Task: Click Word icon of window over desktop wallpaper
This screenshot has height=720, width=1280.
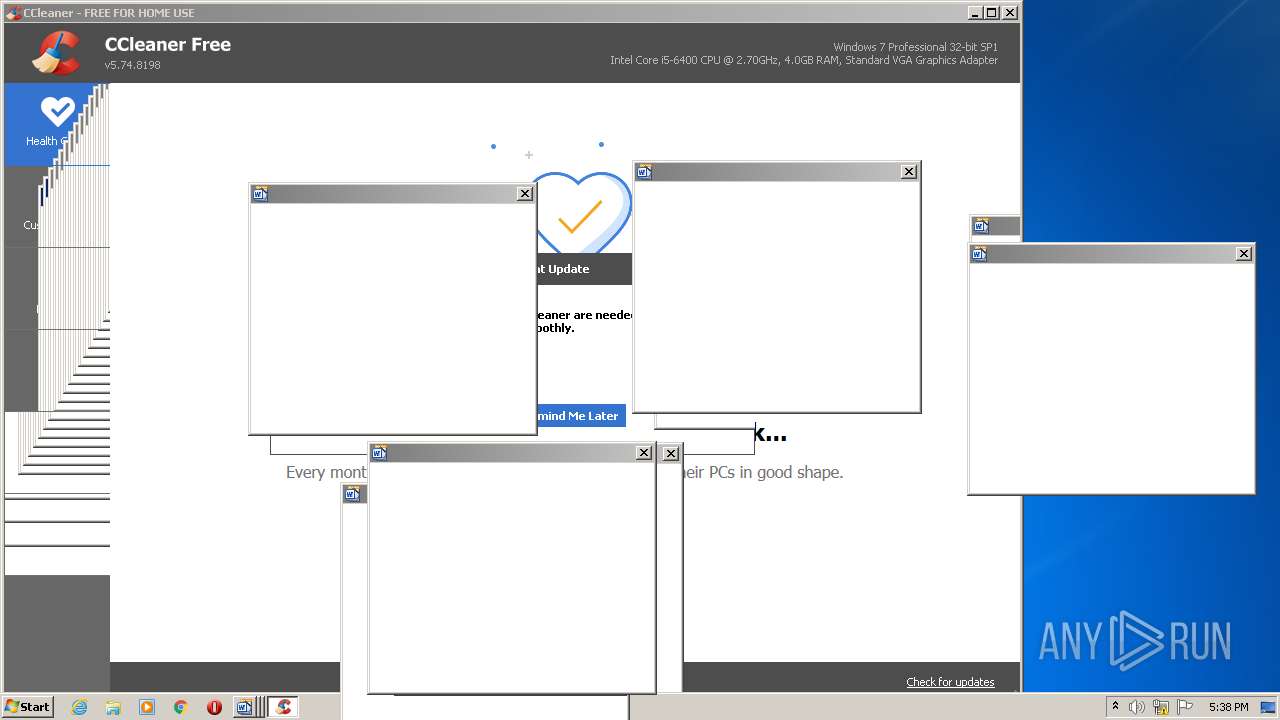Action: click(979, 254)
